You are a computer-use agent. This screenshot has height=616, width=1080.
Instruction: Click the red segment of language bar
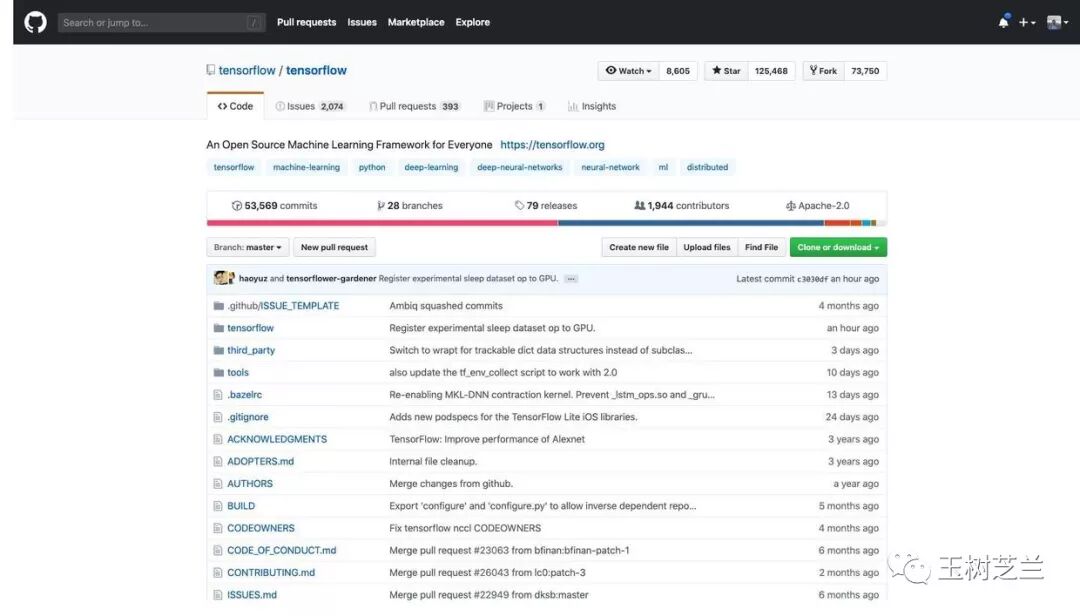382,223
